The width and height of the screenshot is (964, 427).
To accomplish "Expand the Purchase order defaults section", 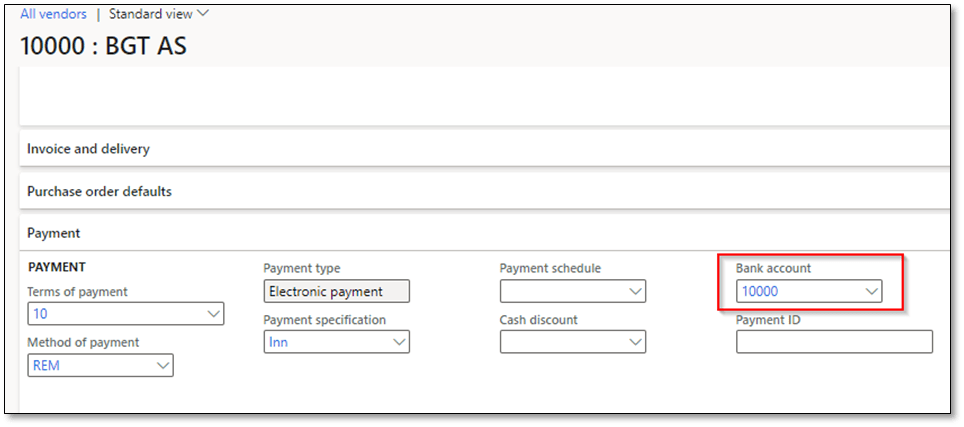I will pyautogui.click(x=99, y=191).
